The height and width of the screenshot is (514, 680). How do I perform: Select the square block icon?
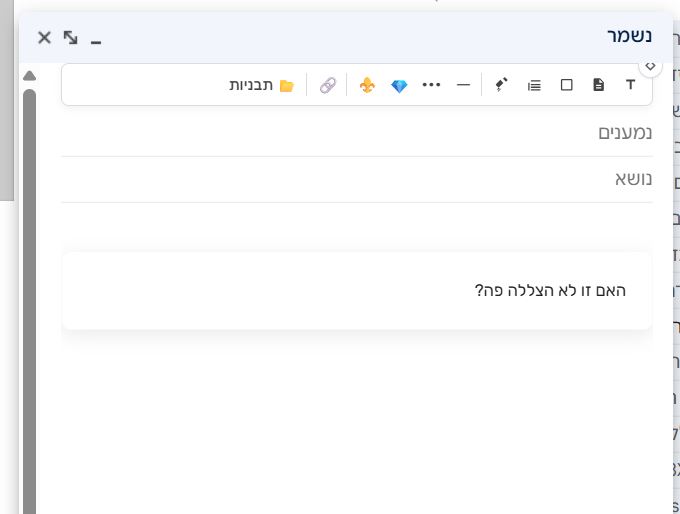point(566,85)
